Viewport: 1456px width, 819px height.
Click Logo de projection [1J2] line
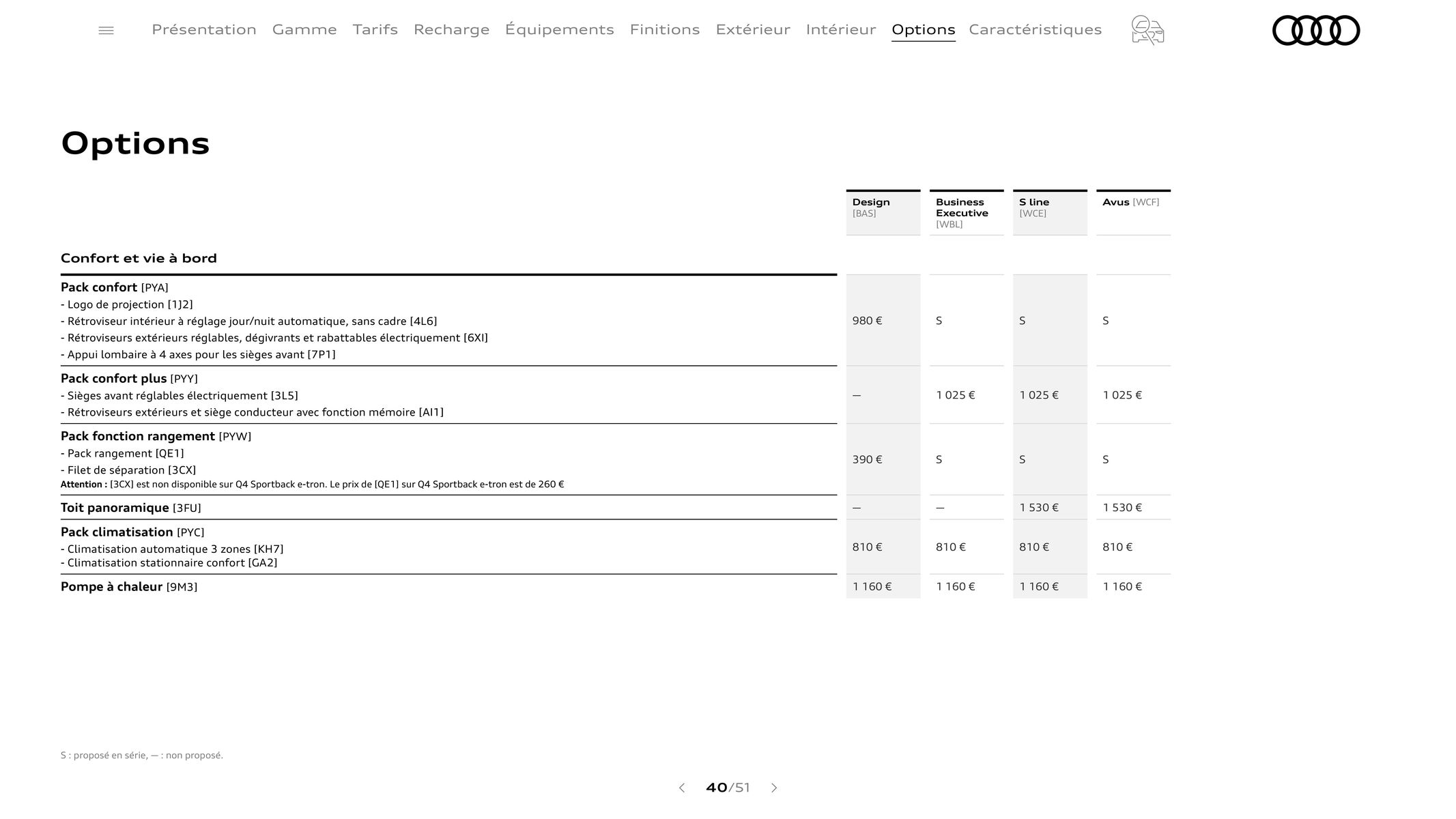click(x=127, y=304)
